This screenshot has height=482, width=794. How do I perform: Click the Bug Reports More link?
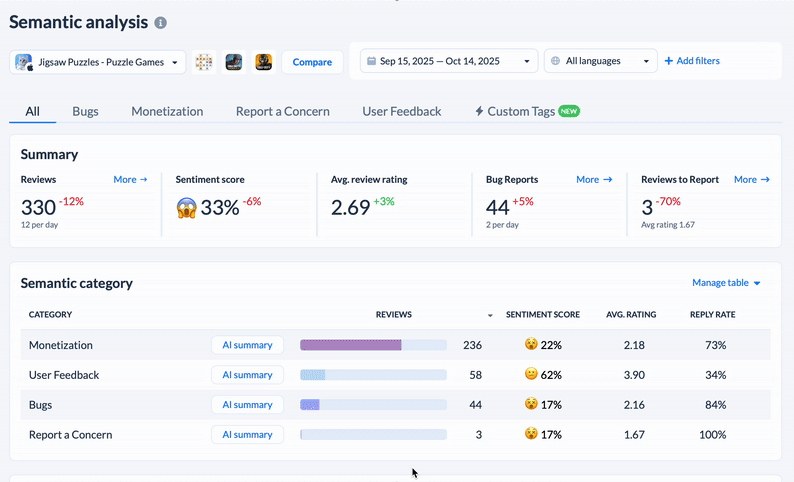coord(593,180)
